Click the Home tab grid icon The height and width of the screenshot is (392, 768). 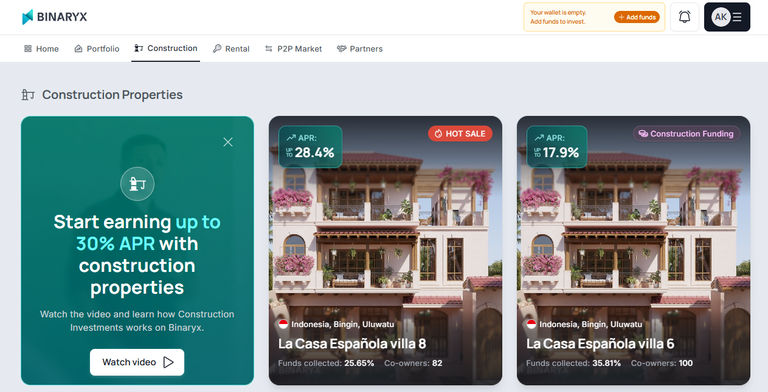(x=28, y=49)
